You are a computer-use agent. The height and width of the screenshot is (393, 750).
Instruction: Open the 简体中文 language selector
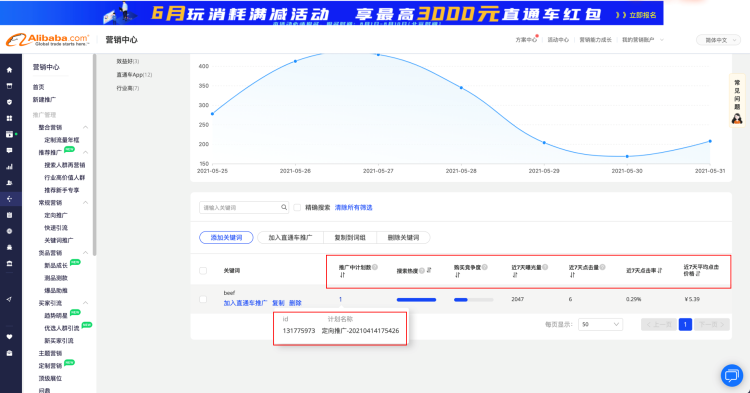[718, 40]
